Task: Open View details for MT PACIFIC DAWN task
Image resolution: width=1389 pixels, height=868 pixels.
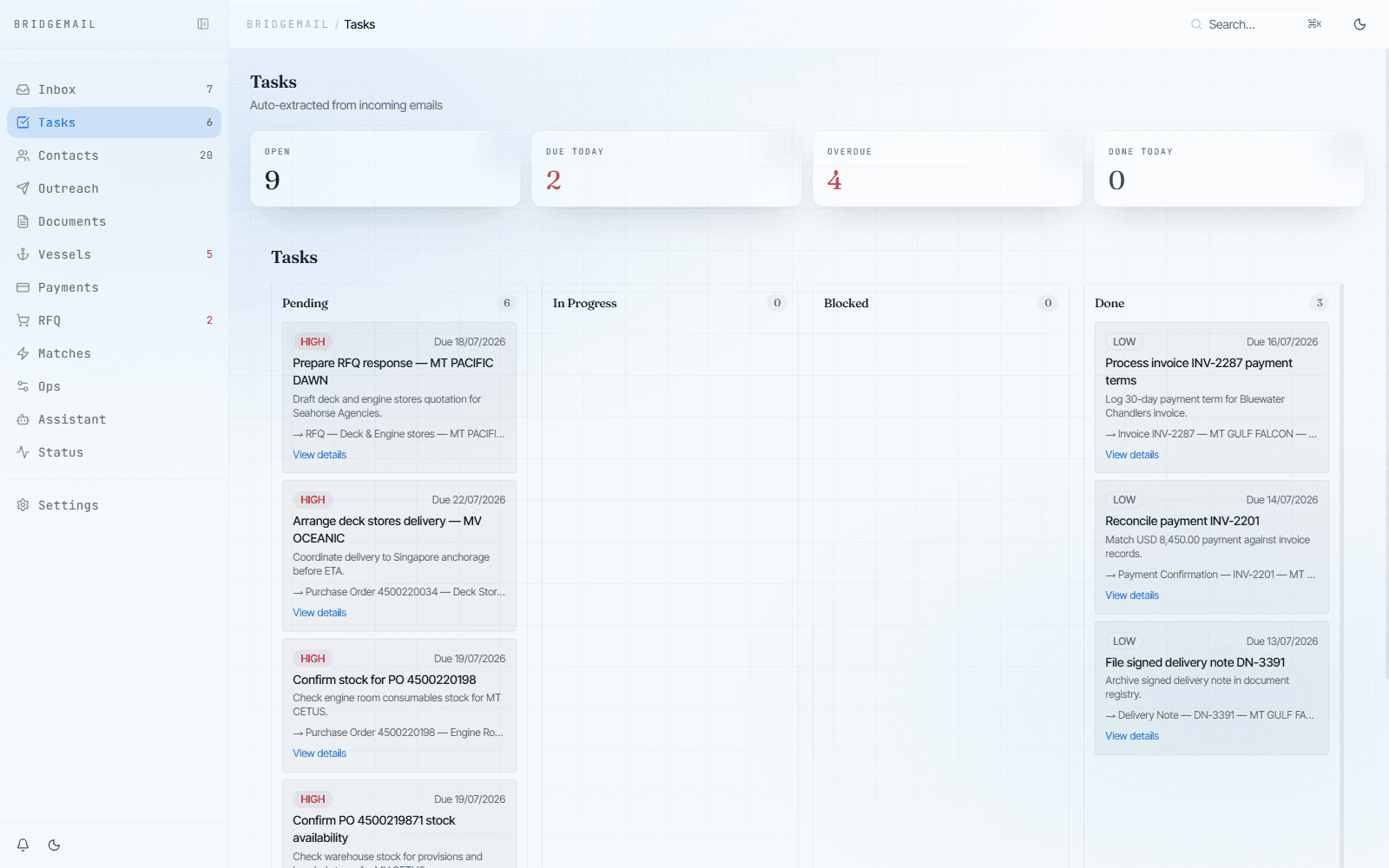Action: point(319,455)
